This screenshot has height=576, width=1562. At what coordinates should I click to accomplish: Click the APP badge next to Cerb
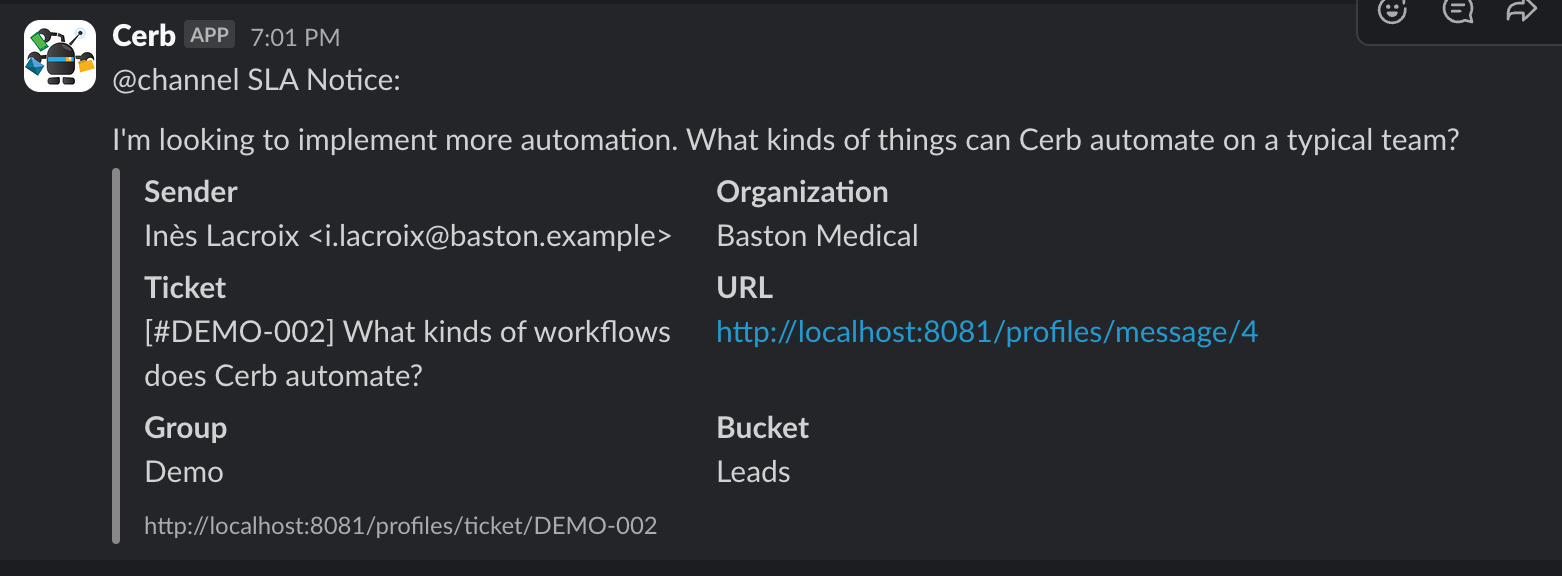(210, 36)
